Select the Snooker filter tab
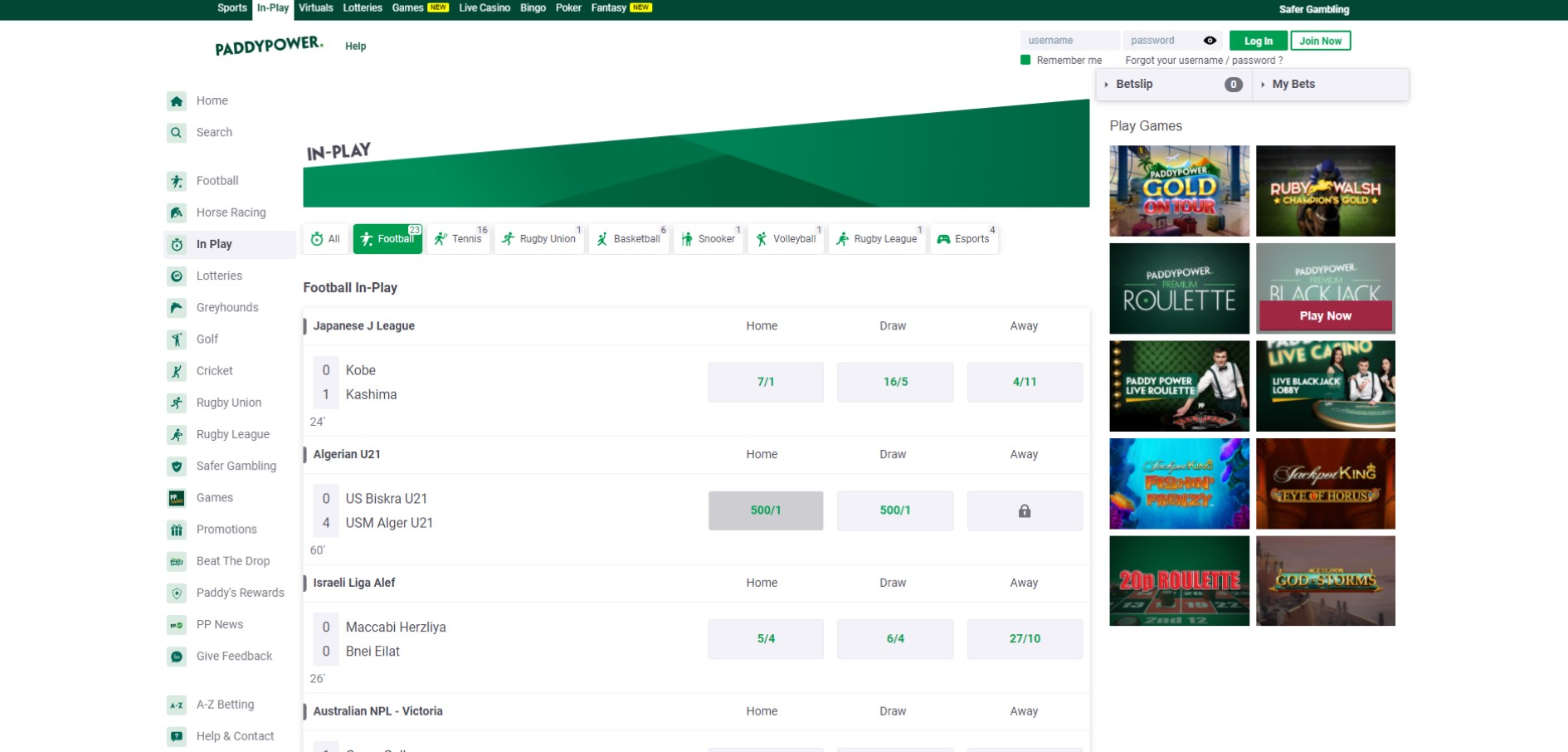1568x752 pixels. pos(709,239)
